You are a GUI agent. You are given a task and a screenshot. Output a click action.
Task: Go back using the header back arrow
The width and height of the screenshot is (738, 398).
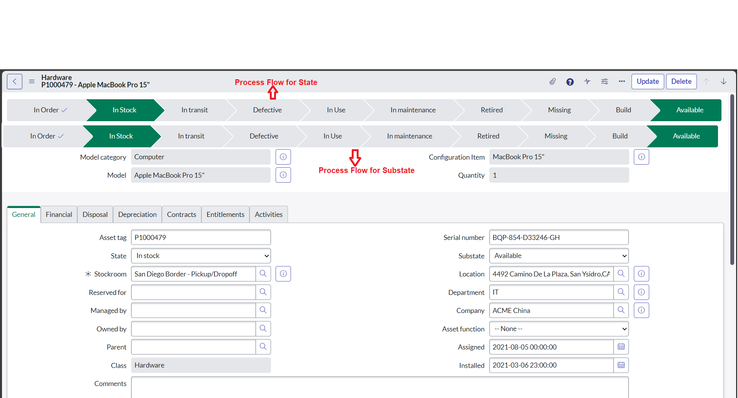(15, 81)
